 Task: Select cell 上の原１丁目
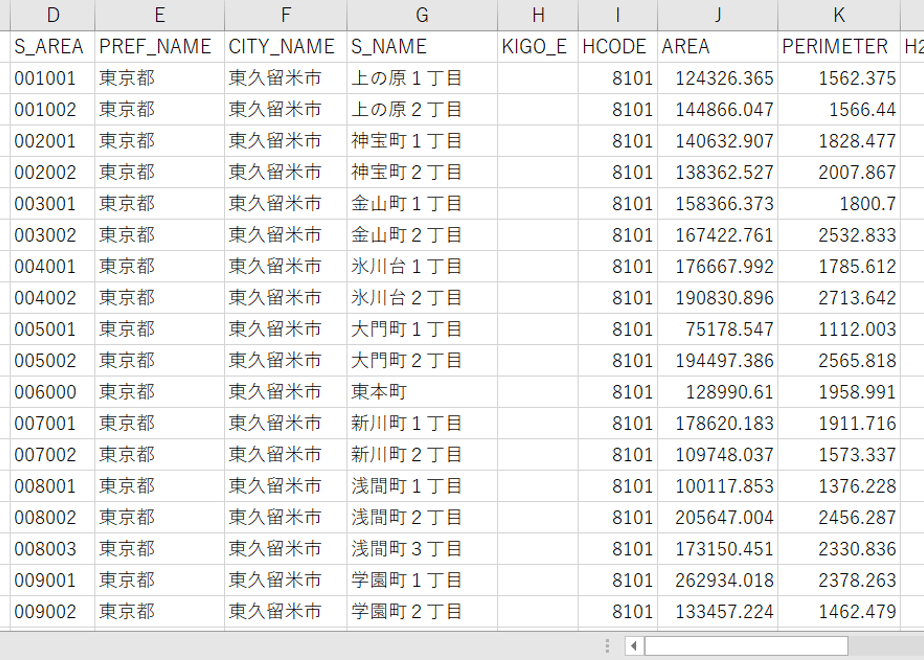click(x=422, y=78)
